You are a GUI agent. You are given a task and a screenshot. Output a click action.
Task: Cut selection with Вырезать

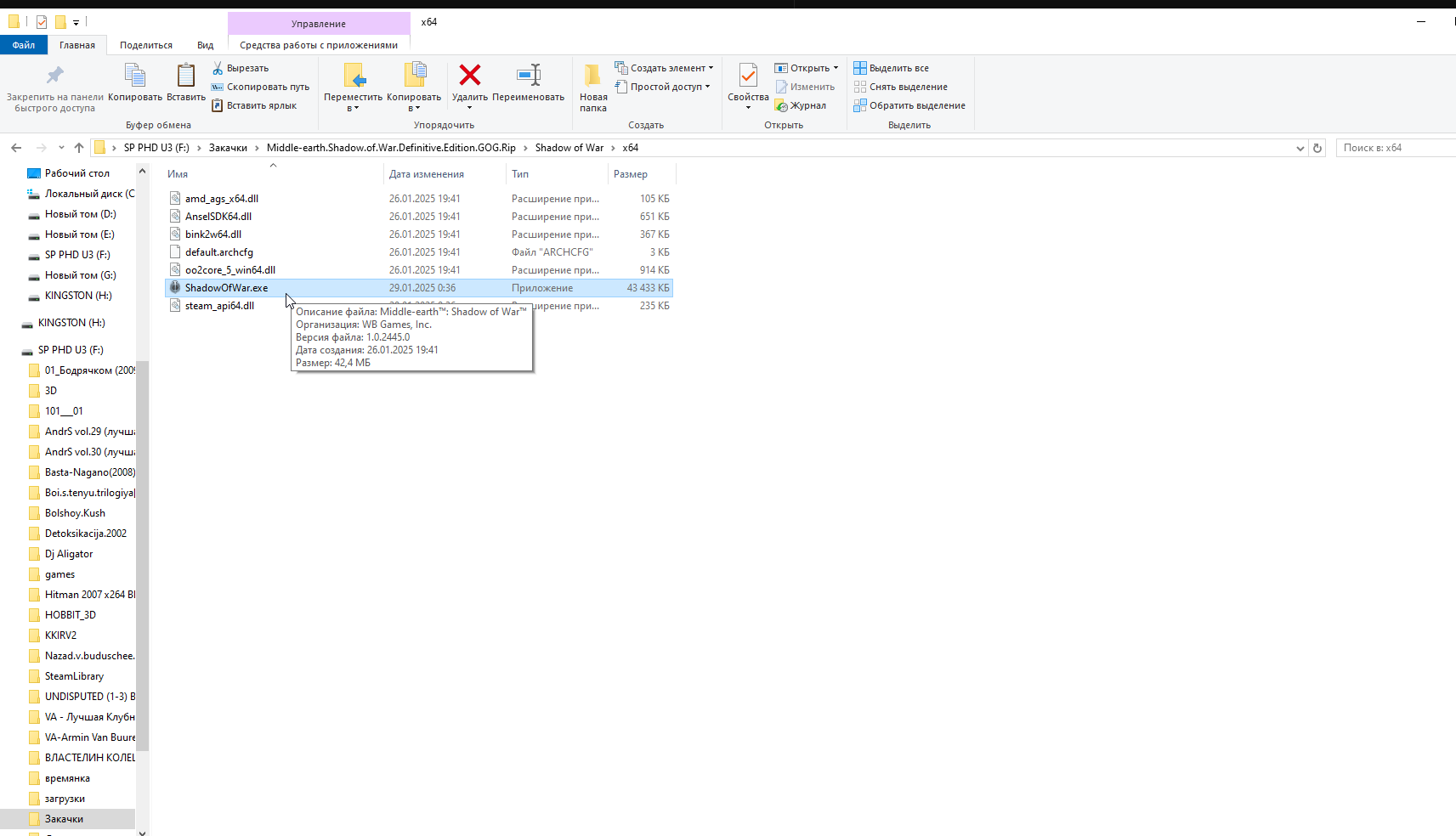pyautogui.click(x=241, y=68)
